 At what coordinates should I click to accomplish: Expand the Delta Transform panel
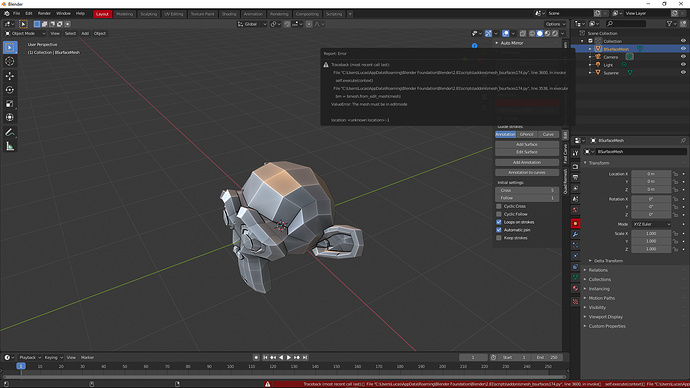608,261
